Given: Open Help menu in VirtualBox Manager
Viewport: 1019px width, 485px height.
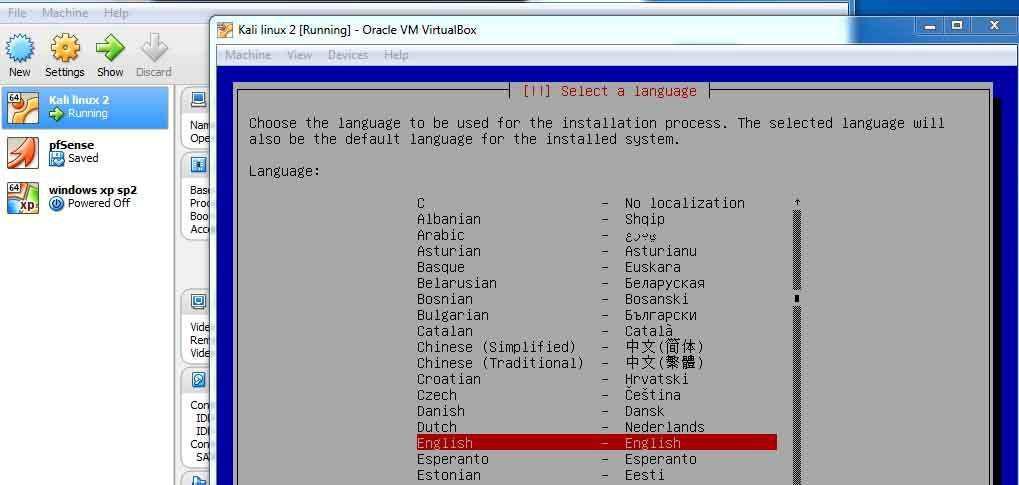Looking at the screenshot, I should coord(116,12).
